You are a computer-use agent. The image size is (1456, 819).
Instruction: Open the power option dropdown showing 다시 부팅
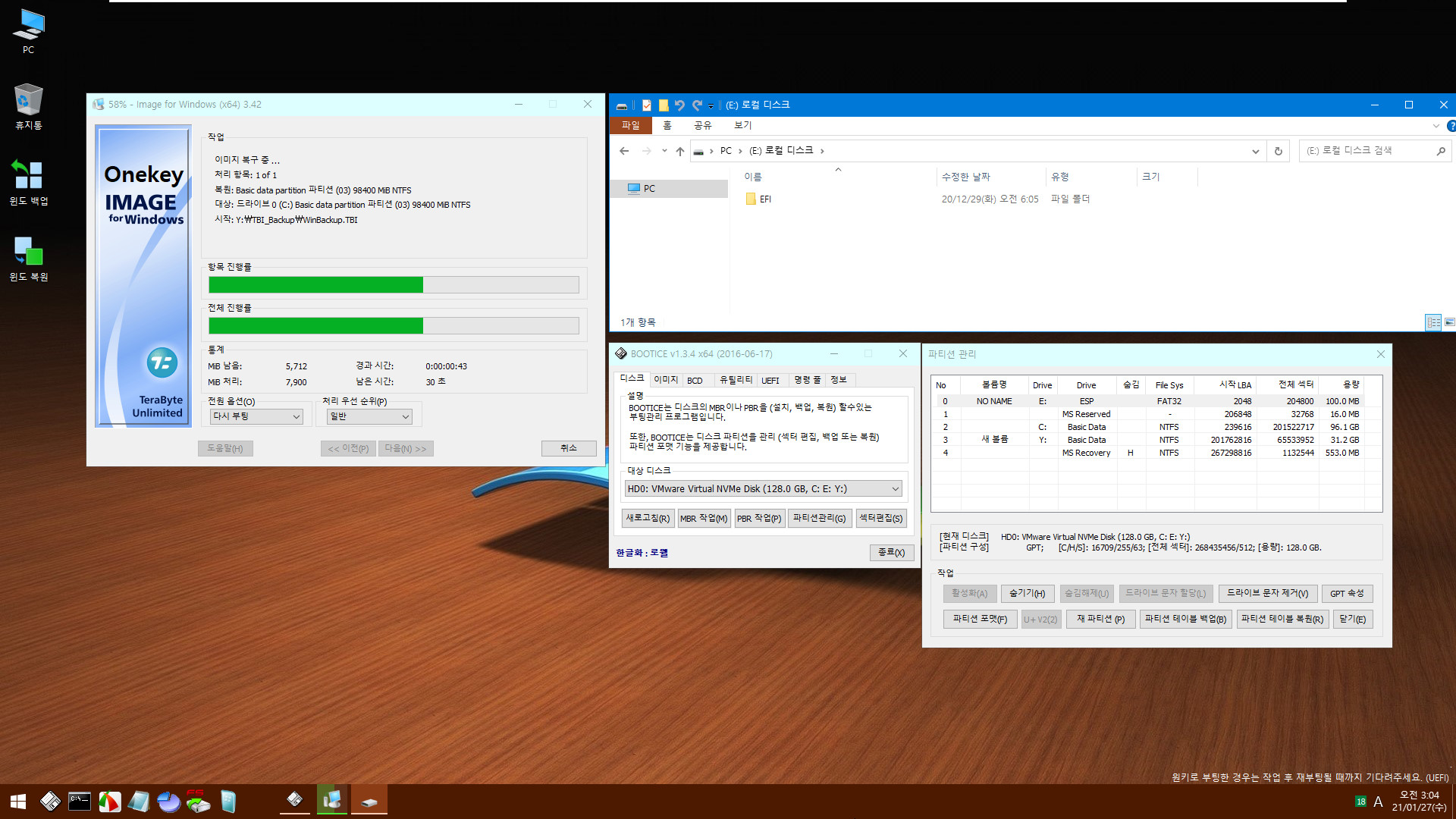coord(256,416)
